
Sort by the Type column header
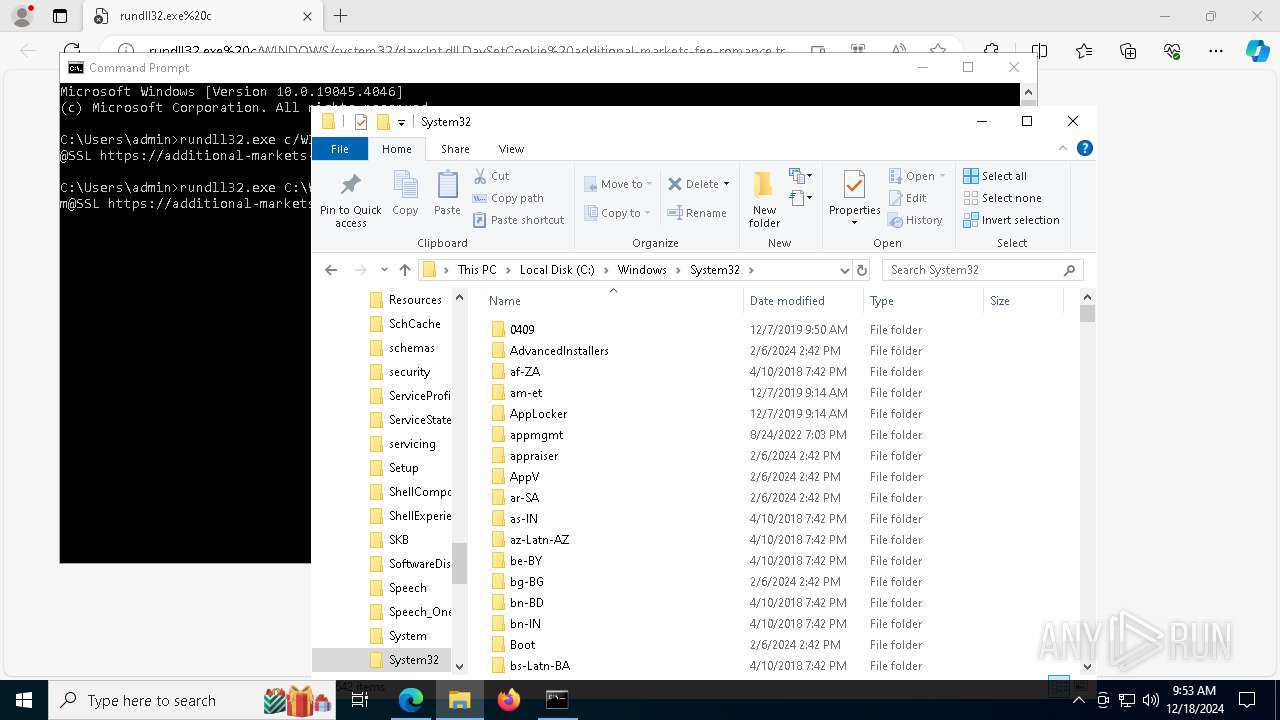(922, 301)
